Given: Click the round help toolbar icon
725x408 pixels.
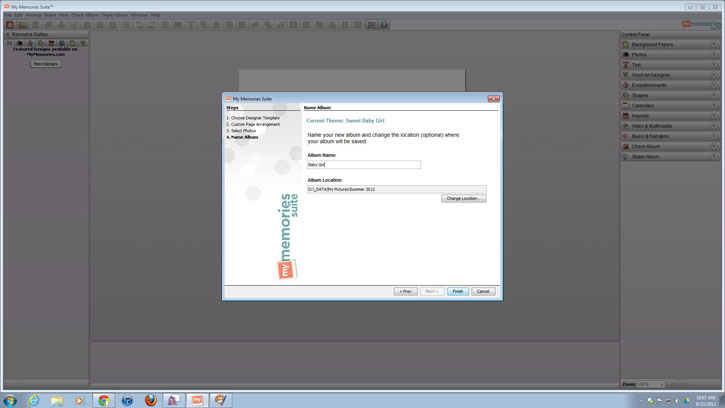Looking at the screenshot, I should 384,25.
